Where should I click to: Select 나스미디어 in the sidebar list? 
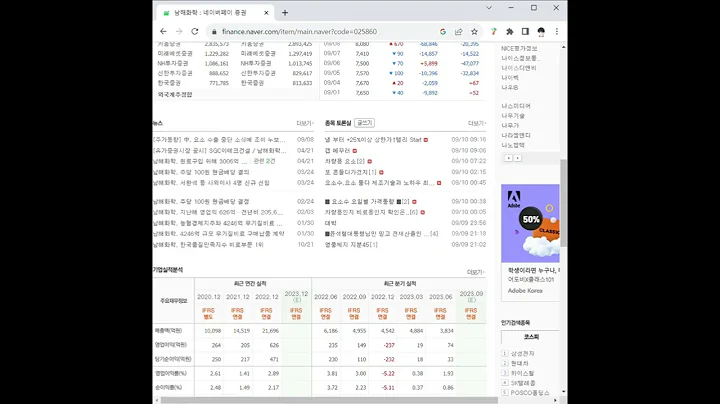coord(516,106)
